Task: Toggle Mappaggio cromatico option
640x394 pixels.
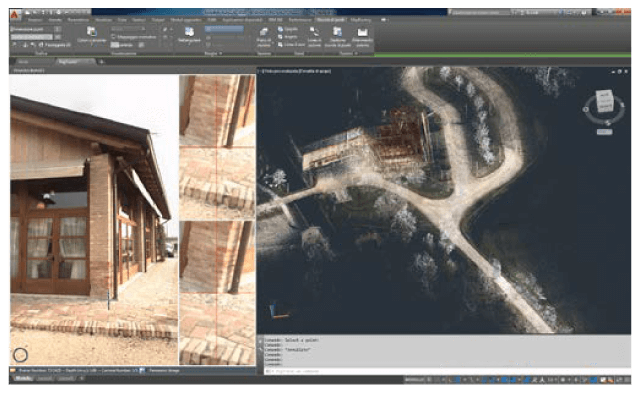Action: tap(134, 37)
